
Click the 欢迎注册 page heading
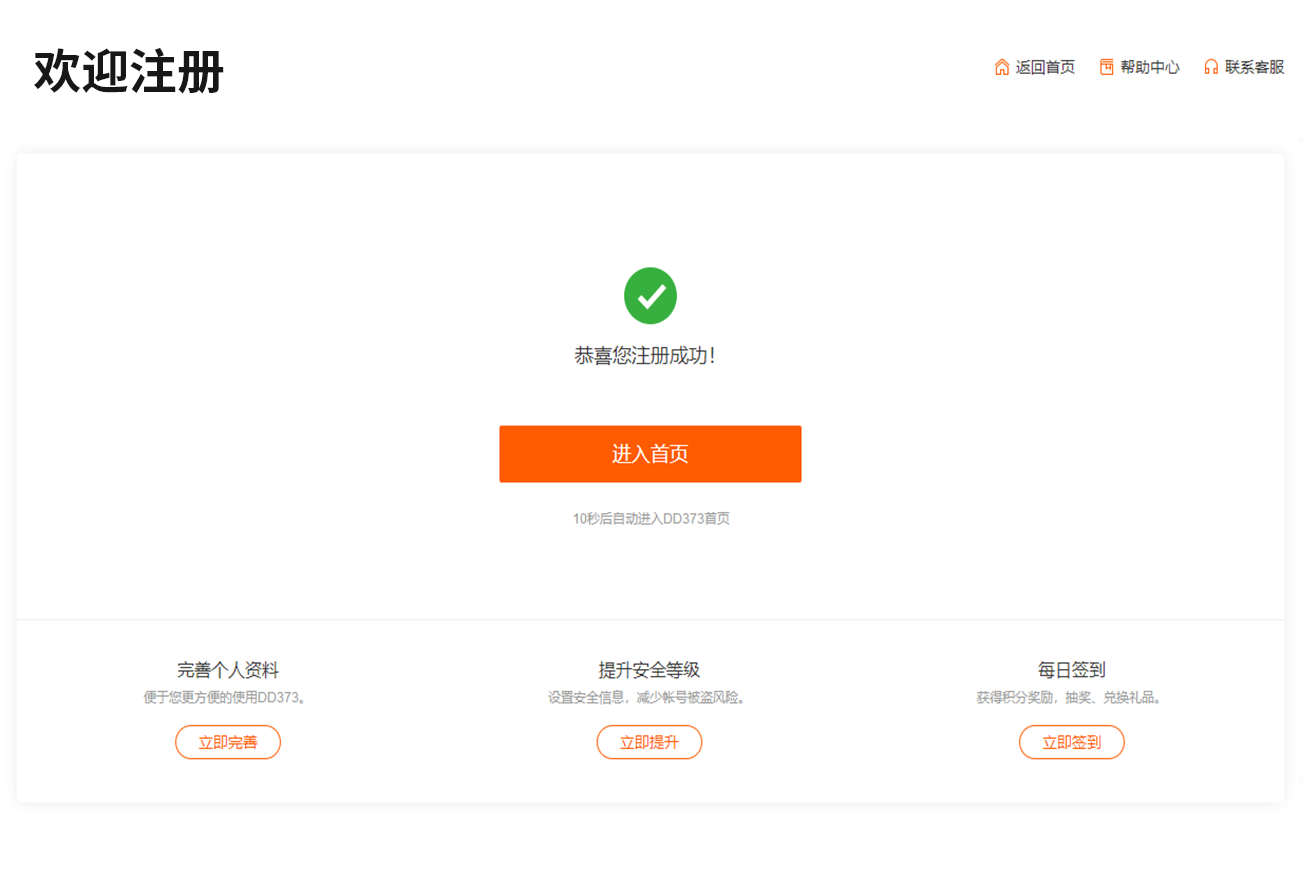pyautogui.click(x=129, y=72)
